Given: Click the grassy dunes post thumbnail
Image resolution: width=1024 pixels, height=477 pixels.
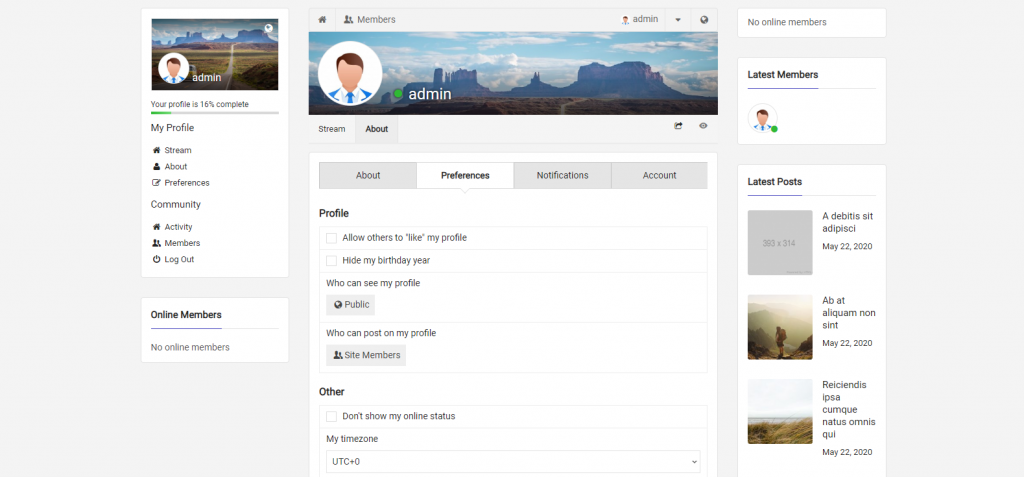Looking at the screenshot, I should (780, 412).
